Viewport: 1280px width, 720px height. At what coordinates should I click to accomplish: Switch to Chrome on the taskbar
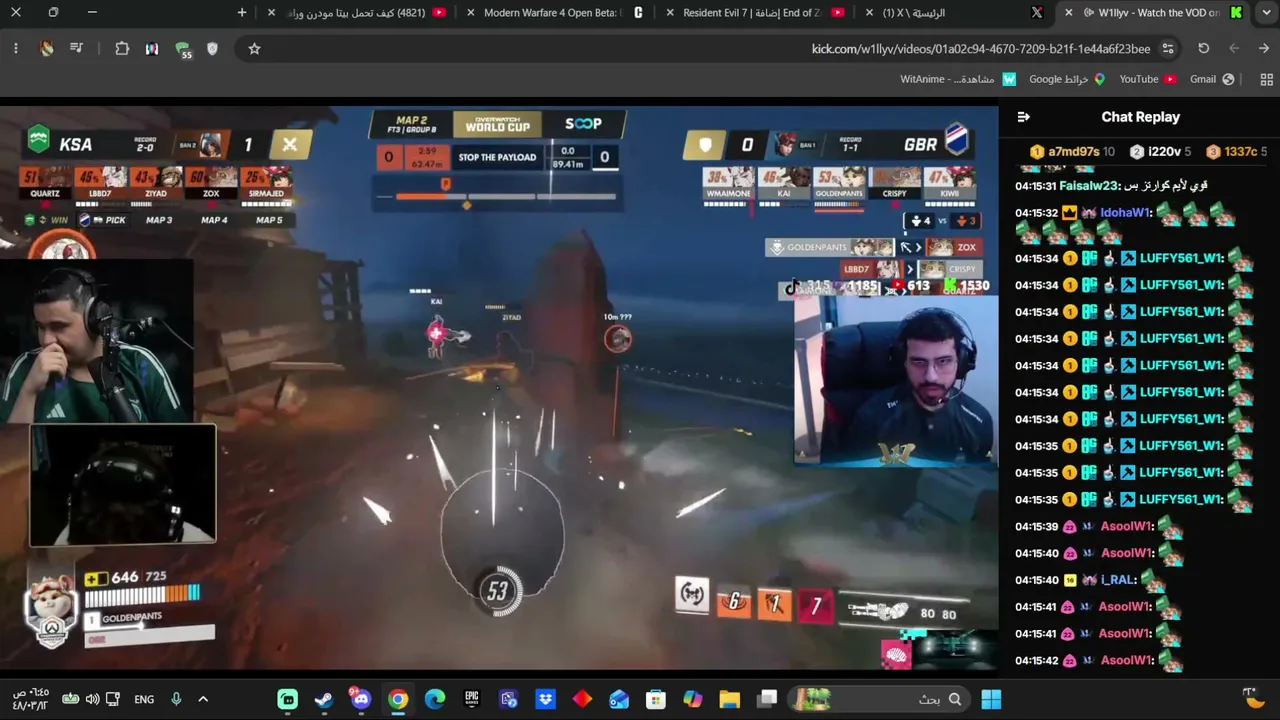[398, 699]
